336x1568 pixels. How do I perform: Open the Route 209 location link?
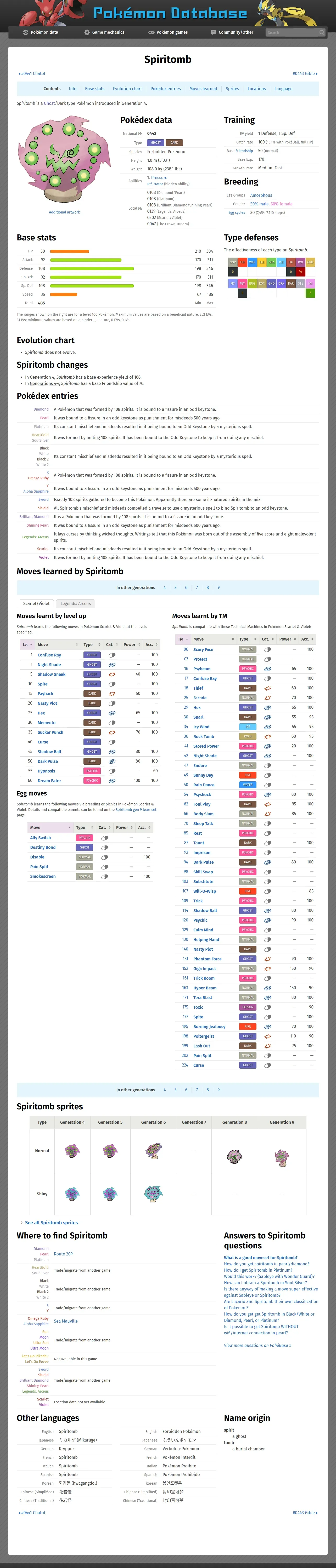click(x=63, y=1254)
